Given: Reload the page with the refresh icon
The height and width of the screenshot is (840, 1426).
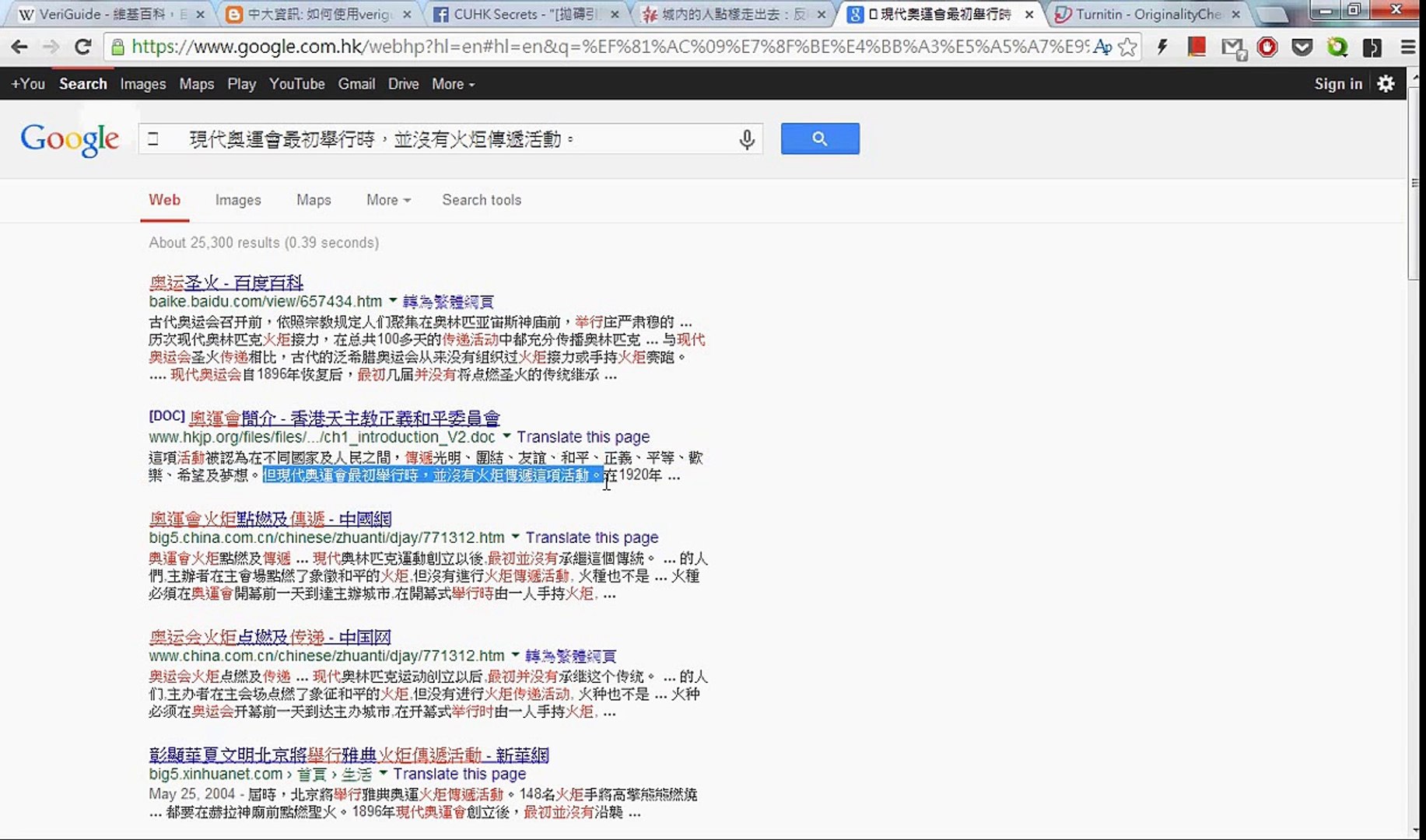Looking at the screenshot, I should pos(83,47).
